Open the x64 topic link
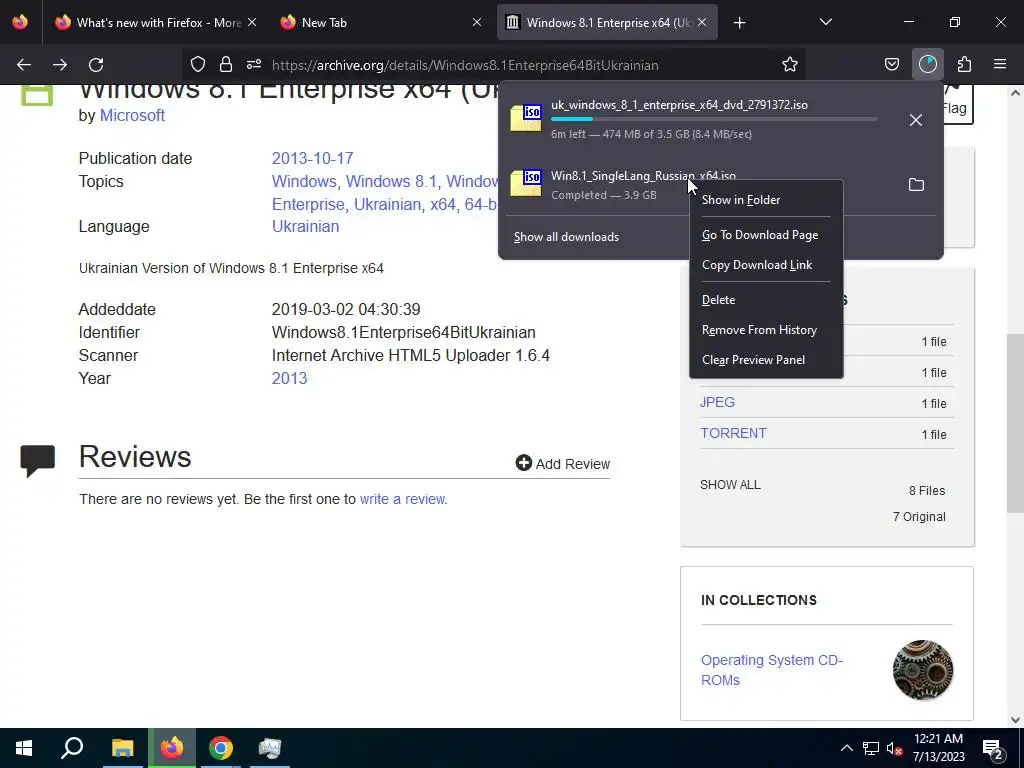Screen dimensions: 1024x768 tap(443, 204)
